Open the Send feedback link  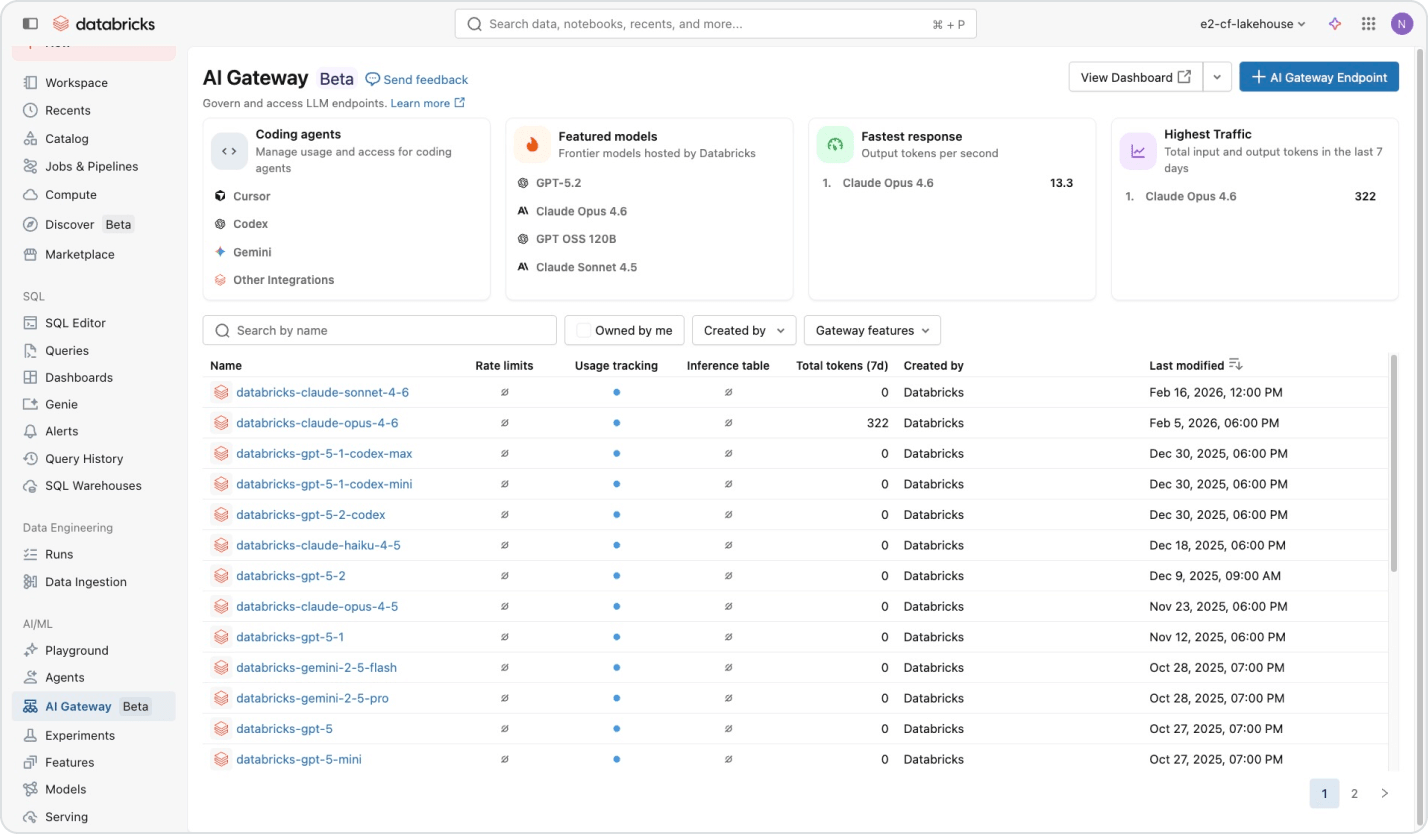[x=416, y=79]
